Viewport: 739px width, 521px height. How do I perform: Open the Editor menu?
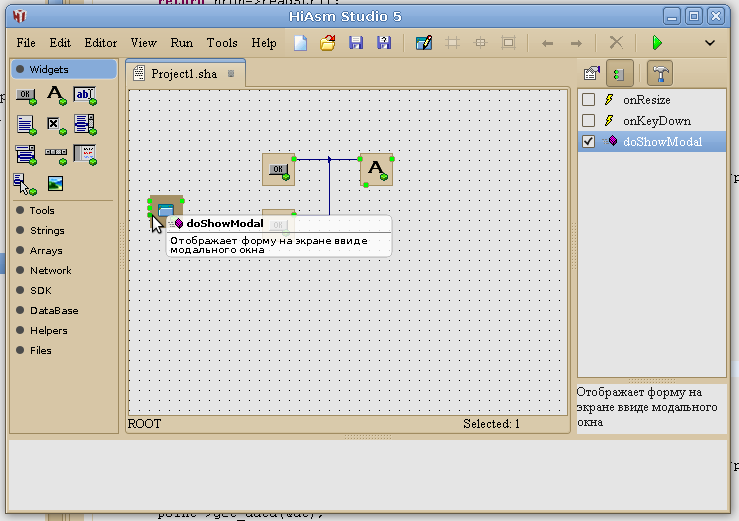coord(100,43)
